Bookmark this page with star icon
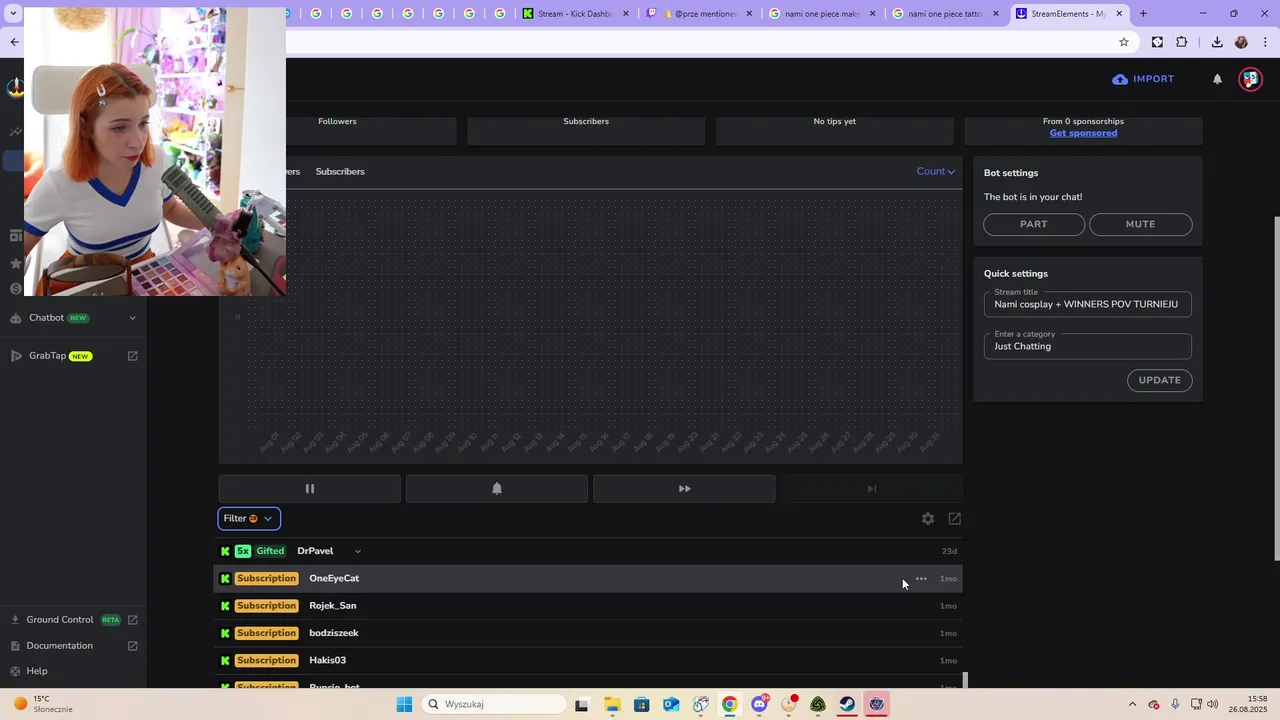The width and height of the screenshot is (1280, 720). pos(1124,42)
